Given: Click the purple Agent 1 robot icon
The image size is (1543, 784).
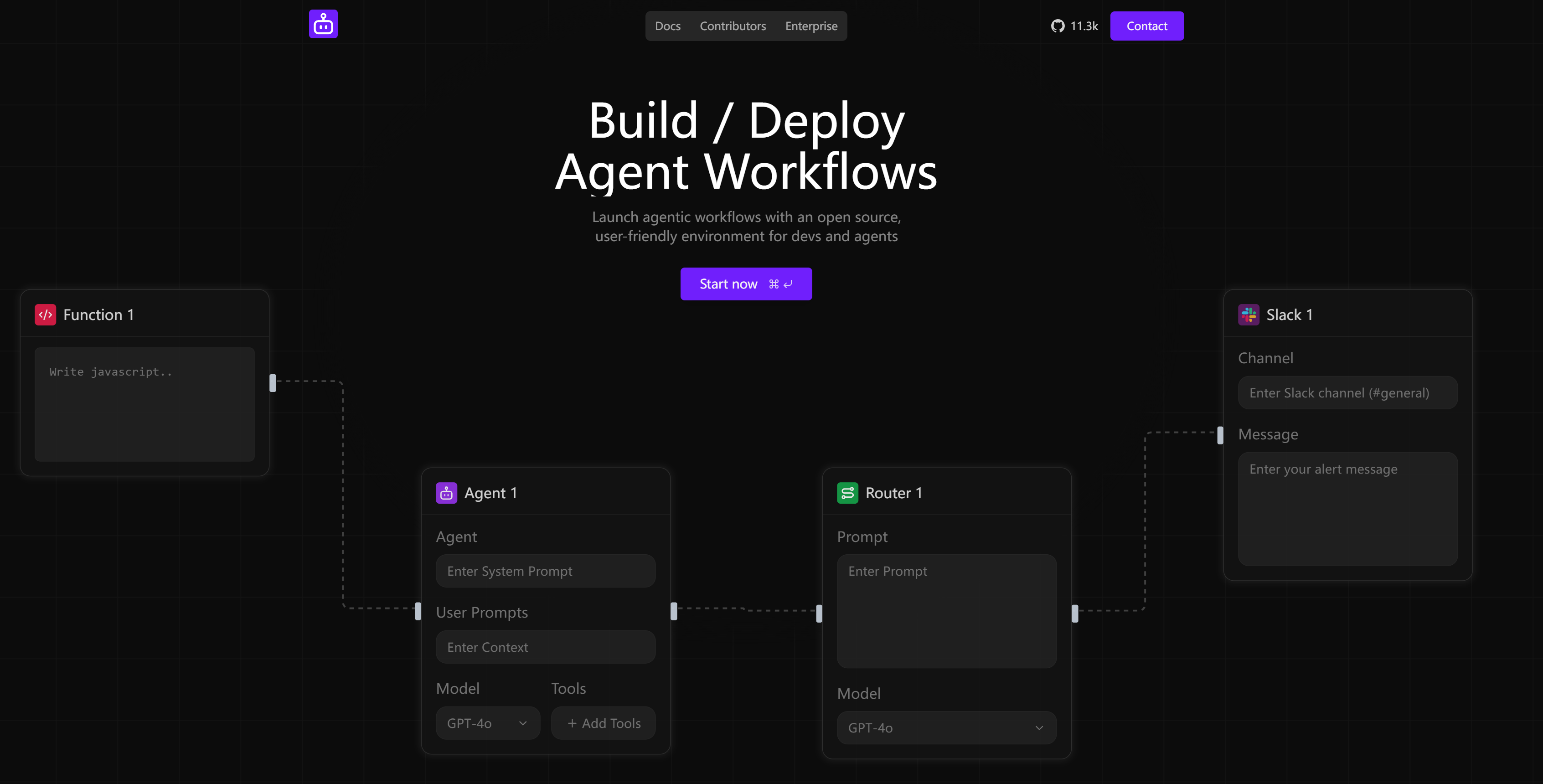Looking at the screenshot, I should pyautogui.click(x=446, y=493).
